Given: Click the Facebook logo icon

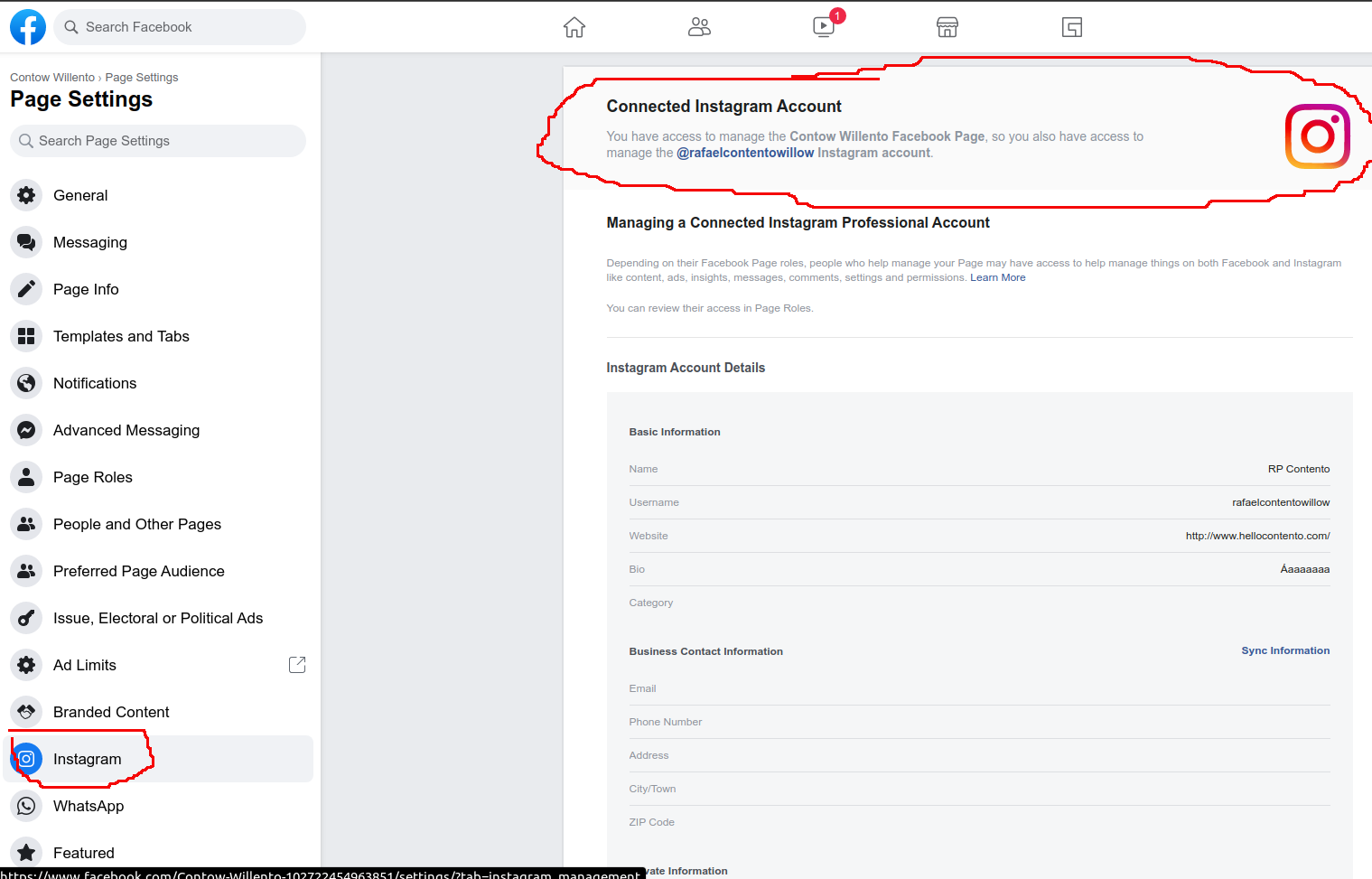Looking at the screenshot, I should click(x=28, y=27).
